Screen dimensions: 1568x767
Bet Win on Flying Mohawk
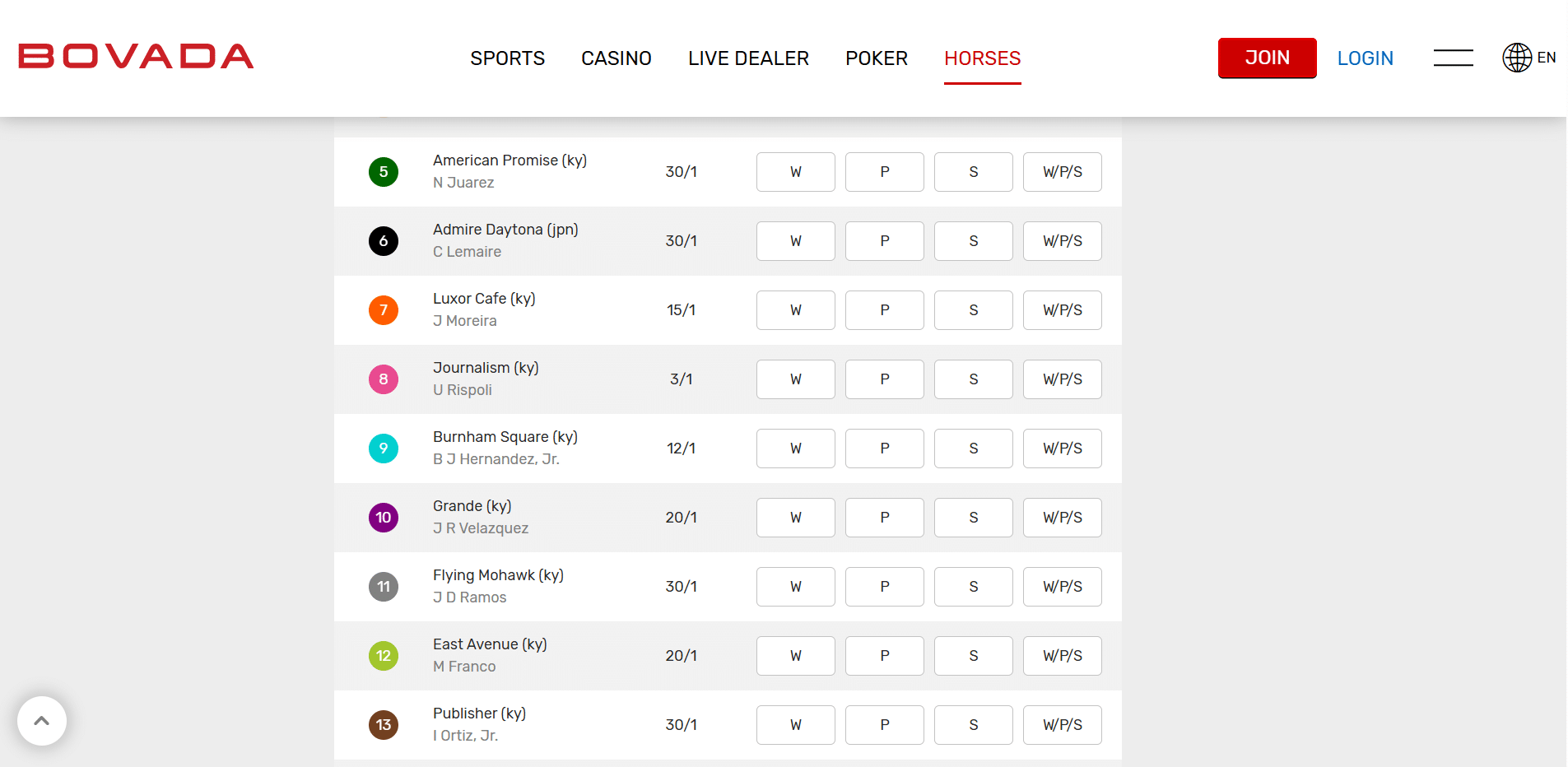[796, 587]
